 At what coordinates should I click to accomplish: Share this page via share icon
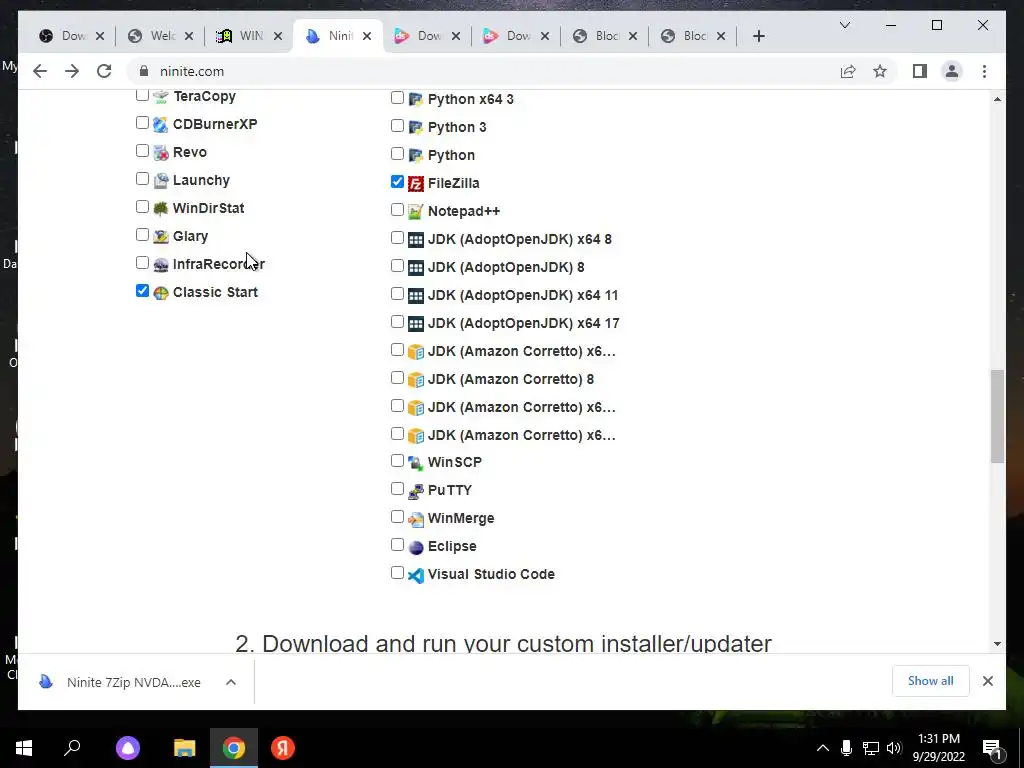click(848, 71)
